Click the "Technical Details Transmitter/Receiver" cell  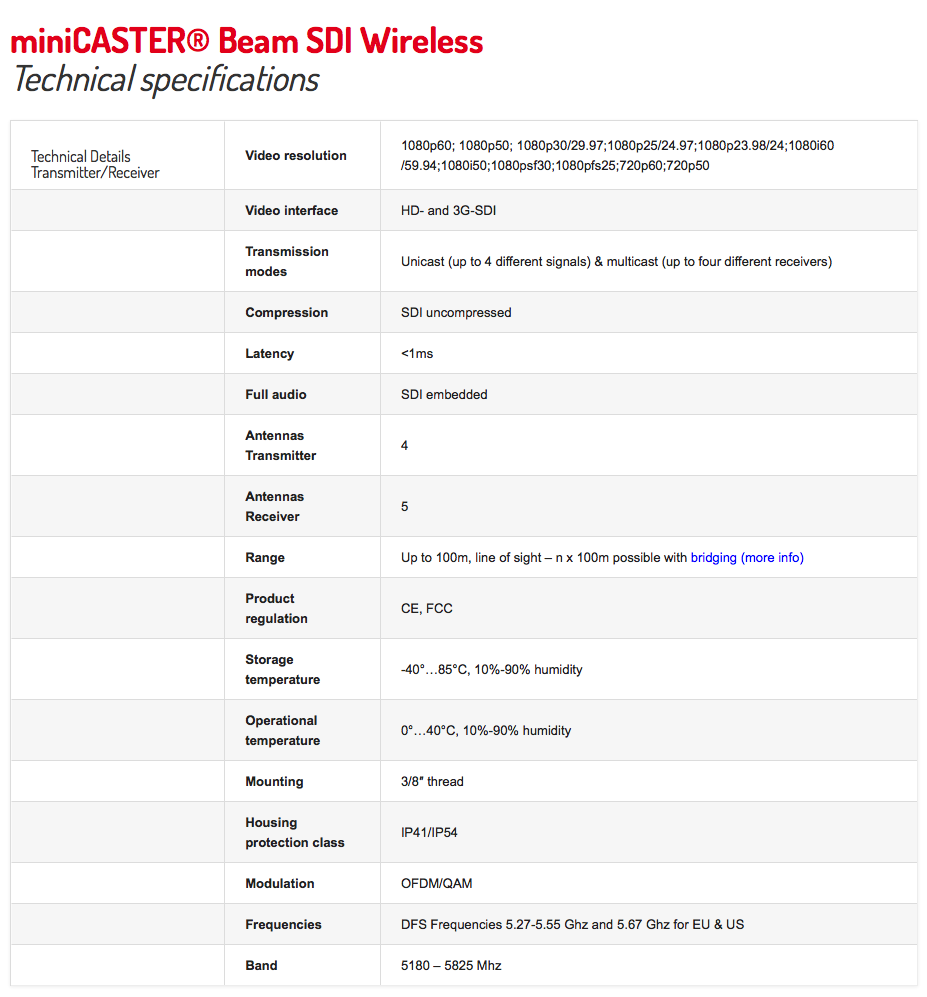click(x=95, y=164)
